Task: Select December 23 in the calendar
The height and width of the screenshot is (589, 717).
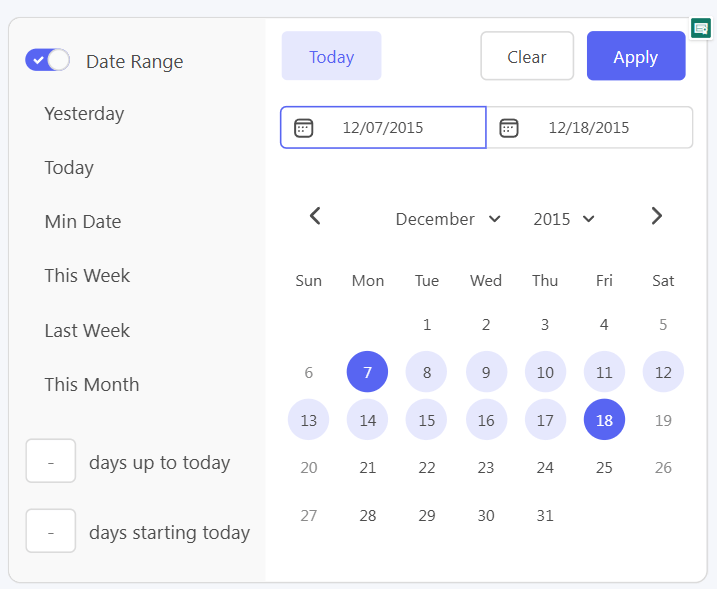Action: (486, 467)
